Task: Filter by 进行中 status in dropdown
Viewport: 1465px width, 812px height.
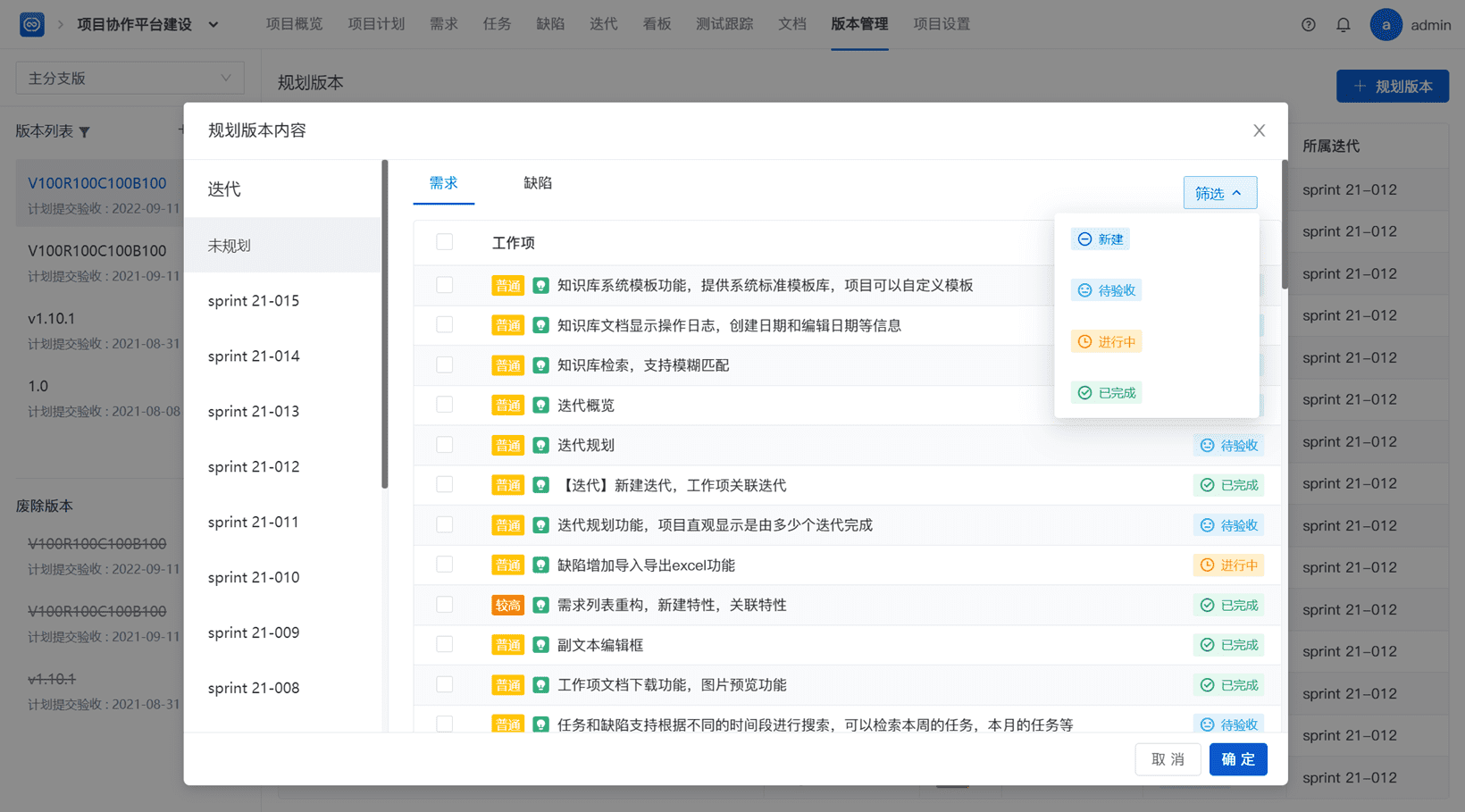Action: click(x=1107, y=342)
